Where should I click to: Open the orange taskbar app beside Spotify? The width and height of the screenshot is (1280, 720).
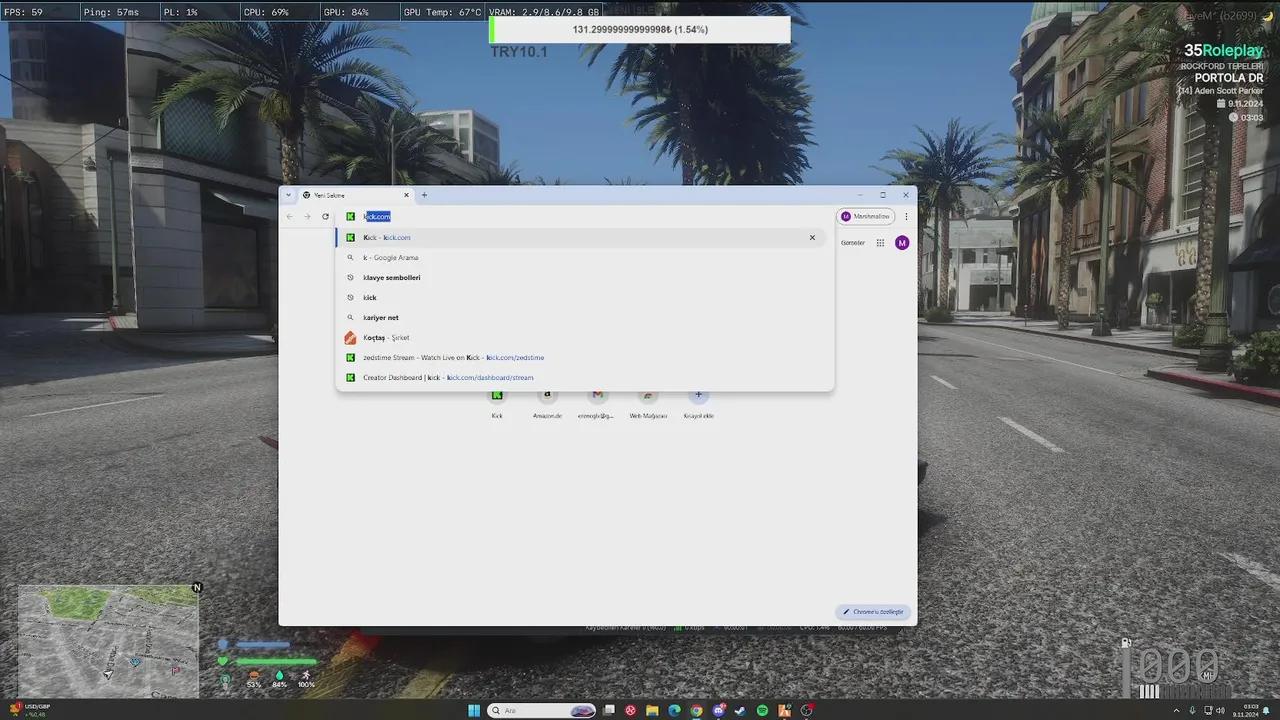click(784, 711)
